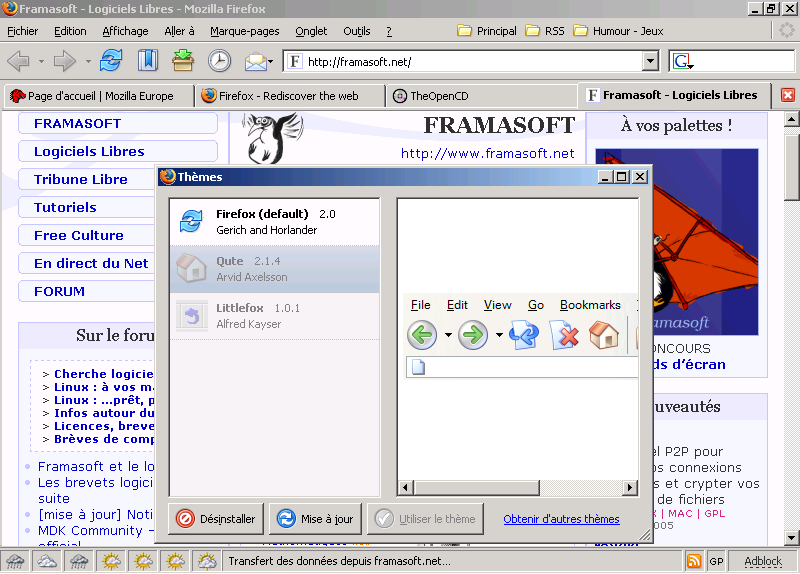800x574 pixels.
Task: Click the Google search engine icon
Action: pyautogui.click(x=682, y=62)
